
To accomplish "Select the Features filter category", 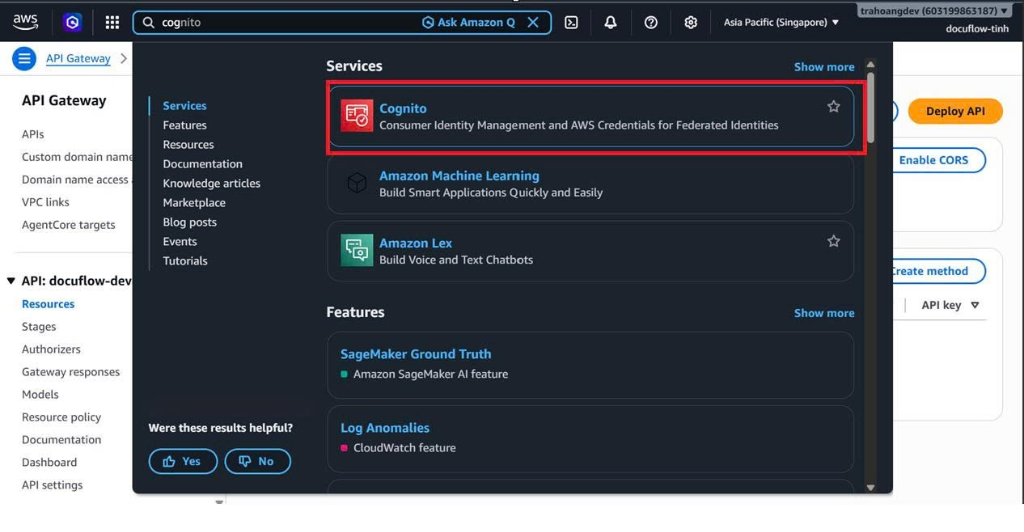I will 184,125.
